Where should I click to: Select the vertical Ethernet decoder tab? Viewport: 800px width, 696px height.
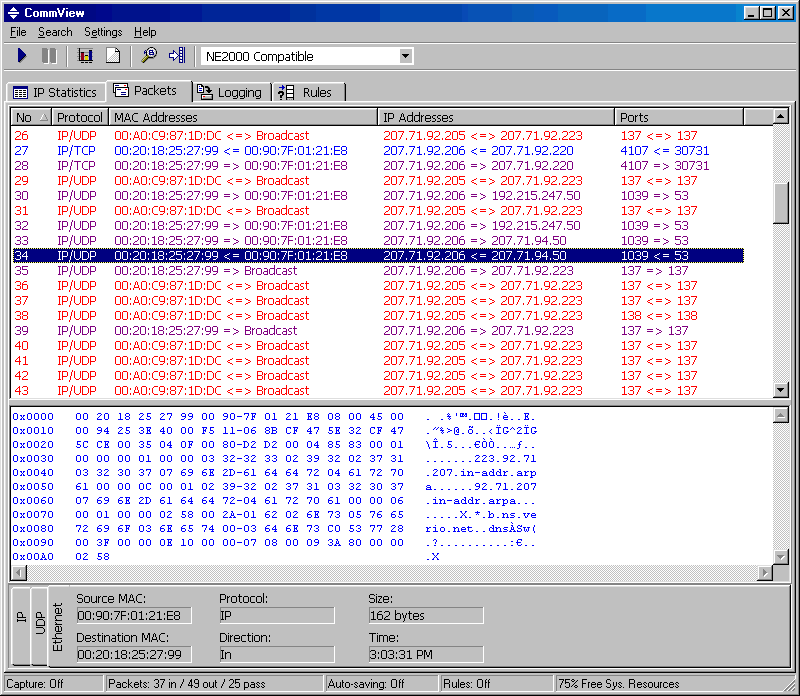pyautogui.click(x=57, y=627)
